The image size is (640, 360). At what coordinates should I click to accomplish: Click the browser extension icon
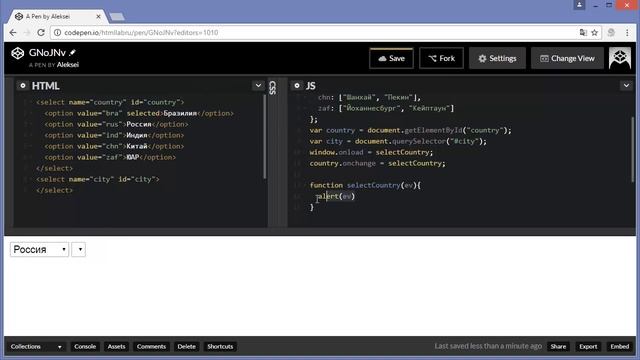coord(611,33)
